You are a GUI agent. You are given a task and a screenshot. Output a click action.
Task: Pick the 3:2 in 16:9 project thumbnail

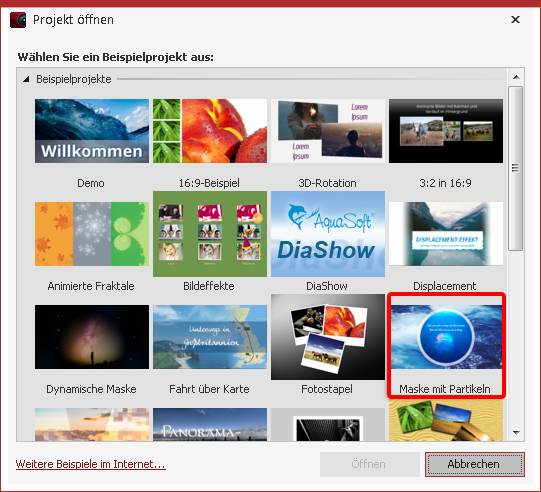(446, 131)
